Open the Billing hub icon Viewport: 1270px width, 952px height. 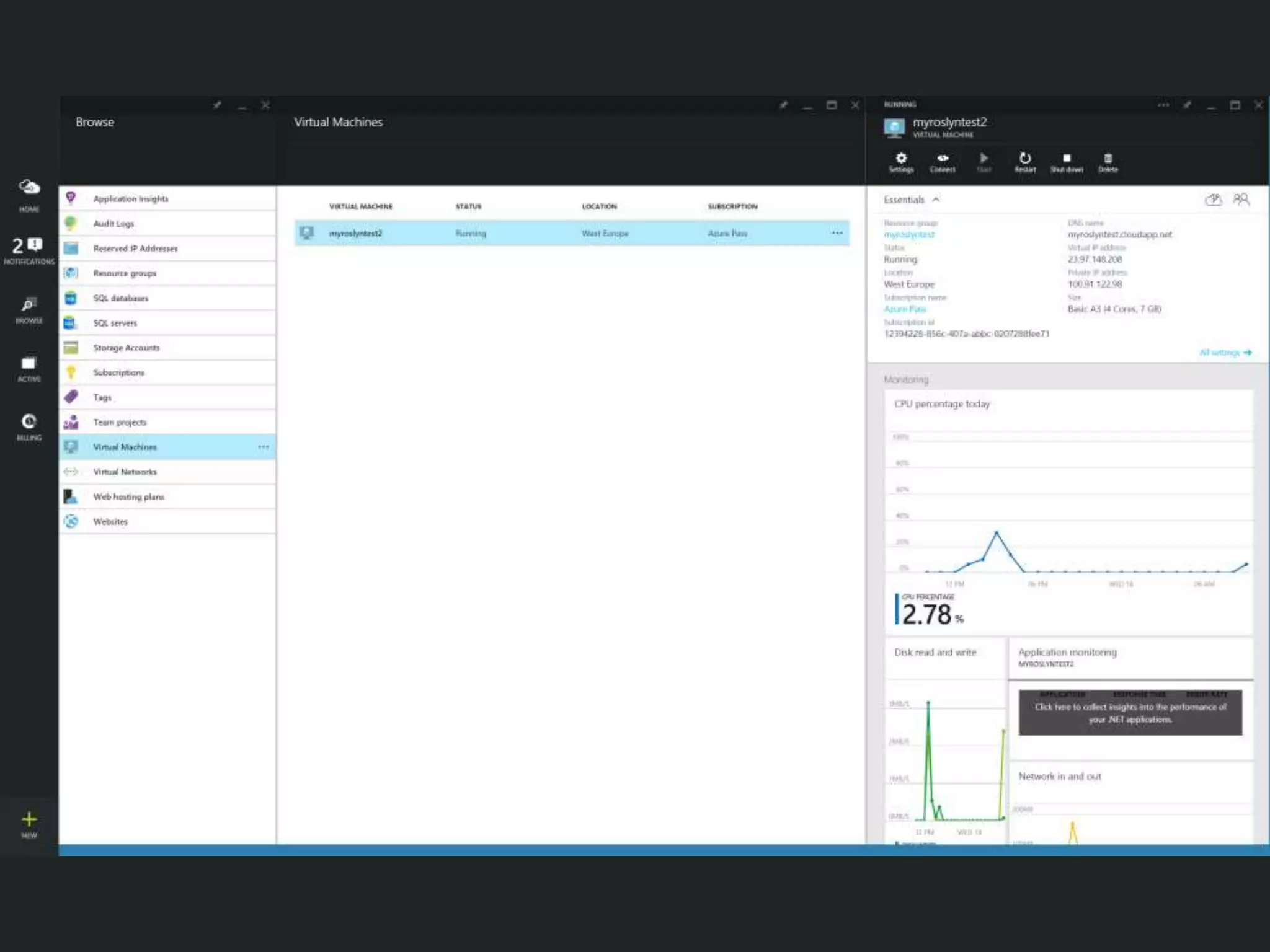click(29, 427)
